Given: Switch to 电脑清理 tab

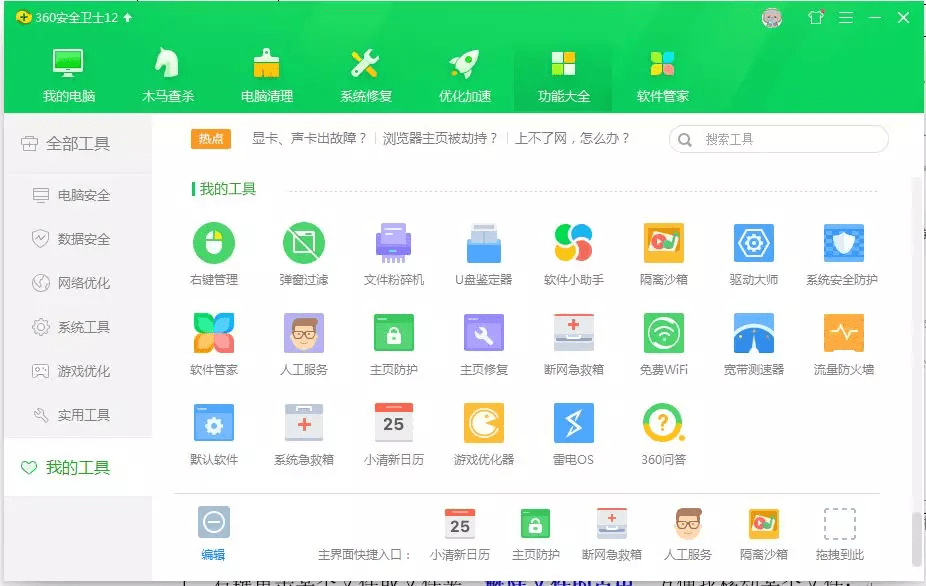Looking at the screenshot, I should (266, 76).
